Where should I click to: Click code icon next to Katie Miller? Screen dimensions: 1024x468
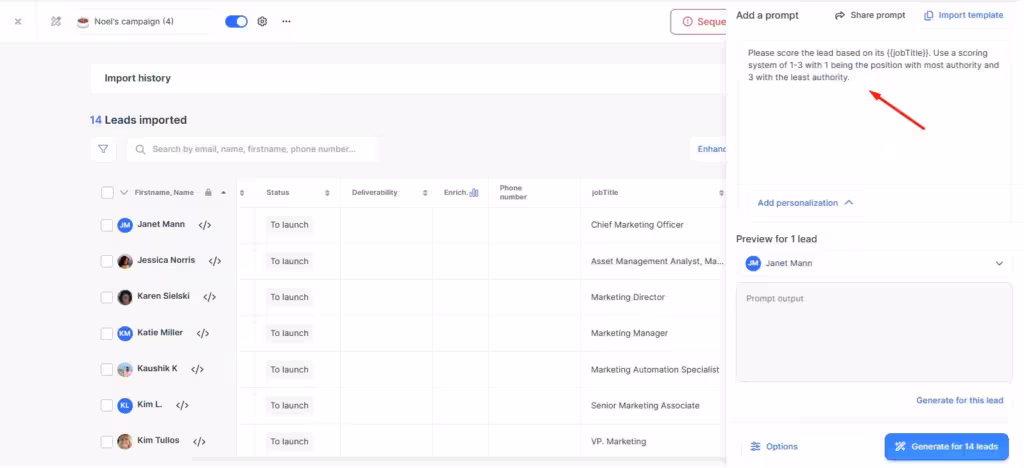pos(203,333)
